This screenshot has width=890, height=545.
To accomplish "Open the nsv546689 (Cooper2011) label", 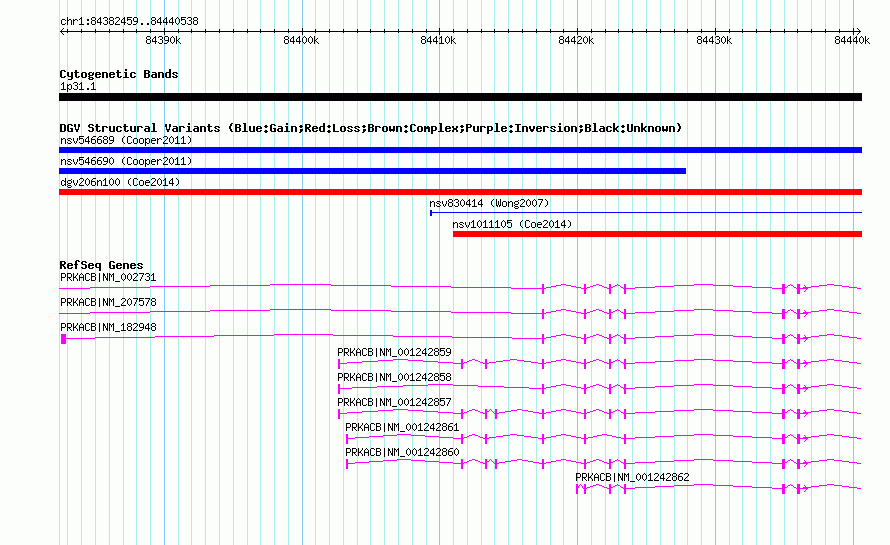I will [126, 140].
